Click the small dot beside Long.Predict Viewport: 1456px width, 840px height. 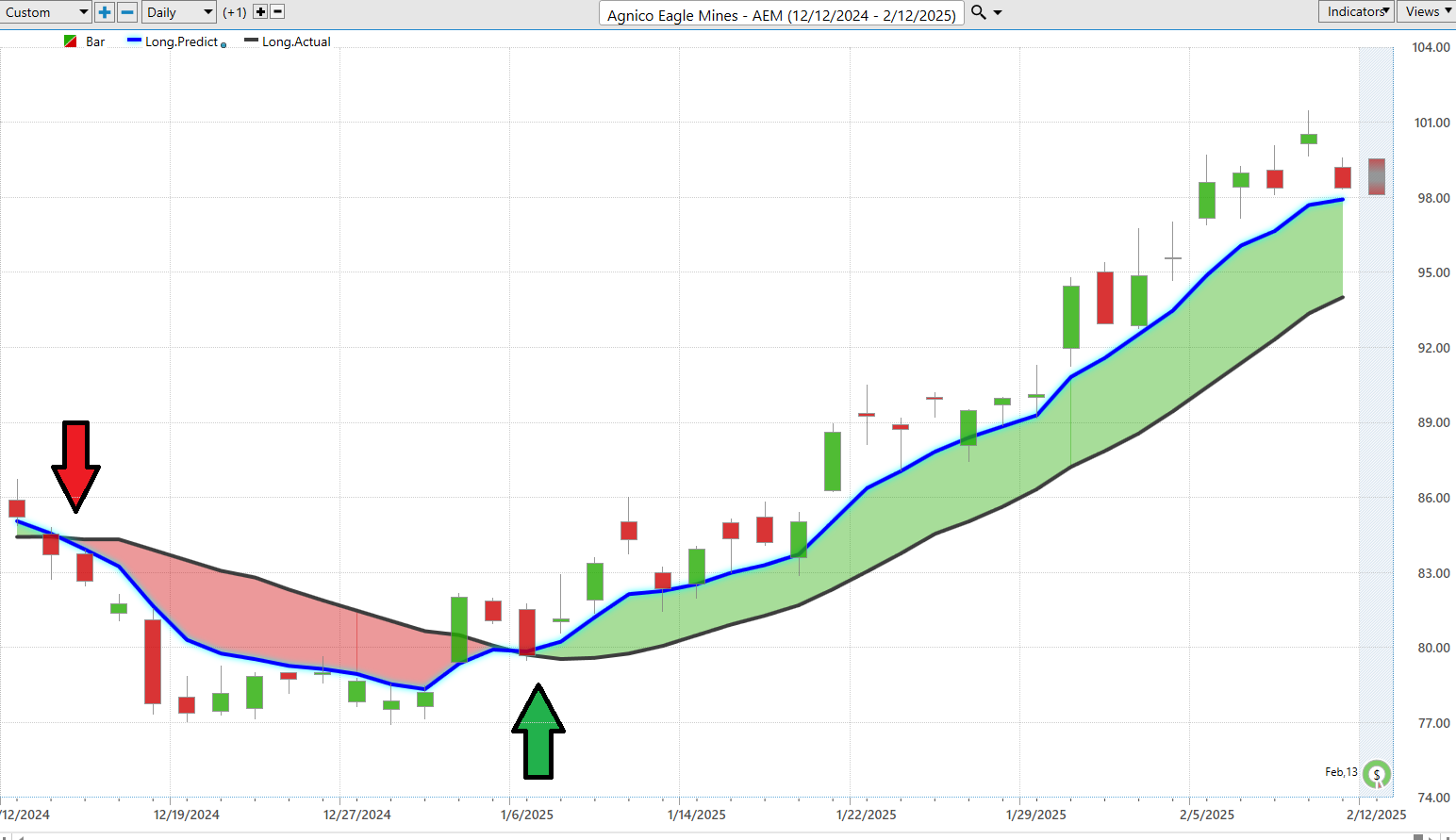point(223,45)
